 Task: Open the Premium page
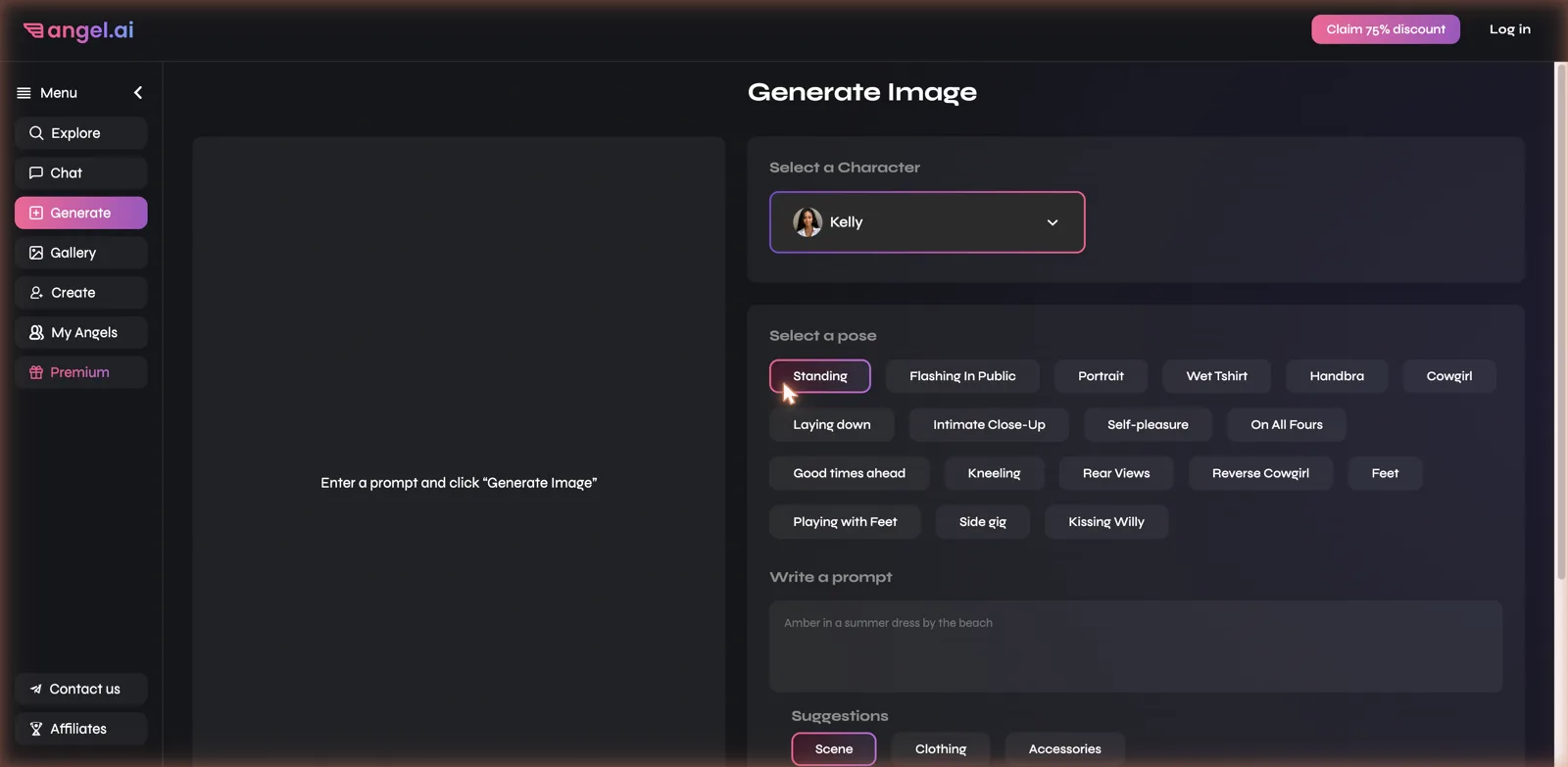click(x=81, y=372)
